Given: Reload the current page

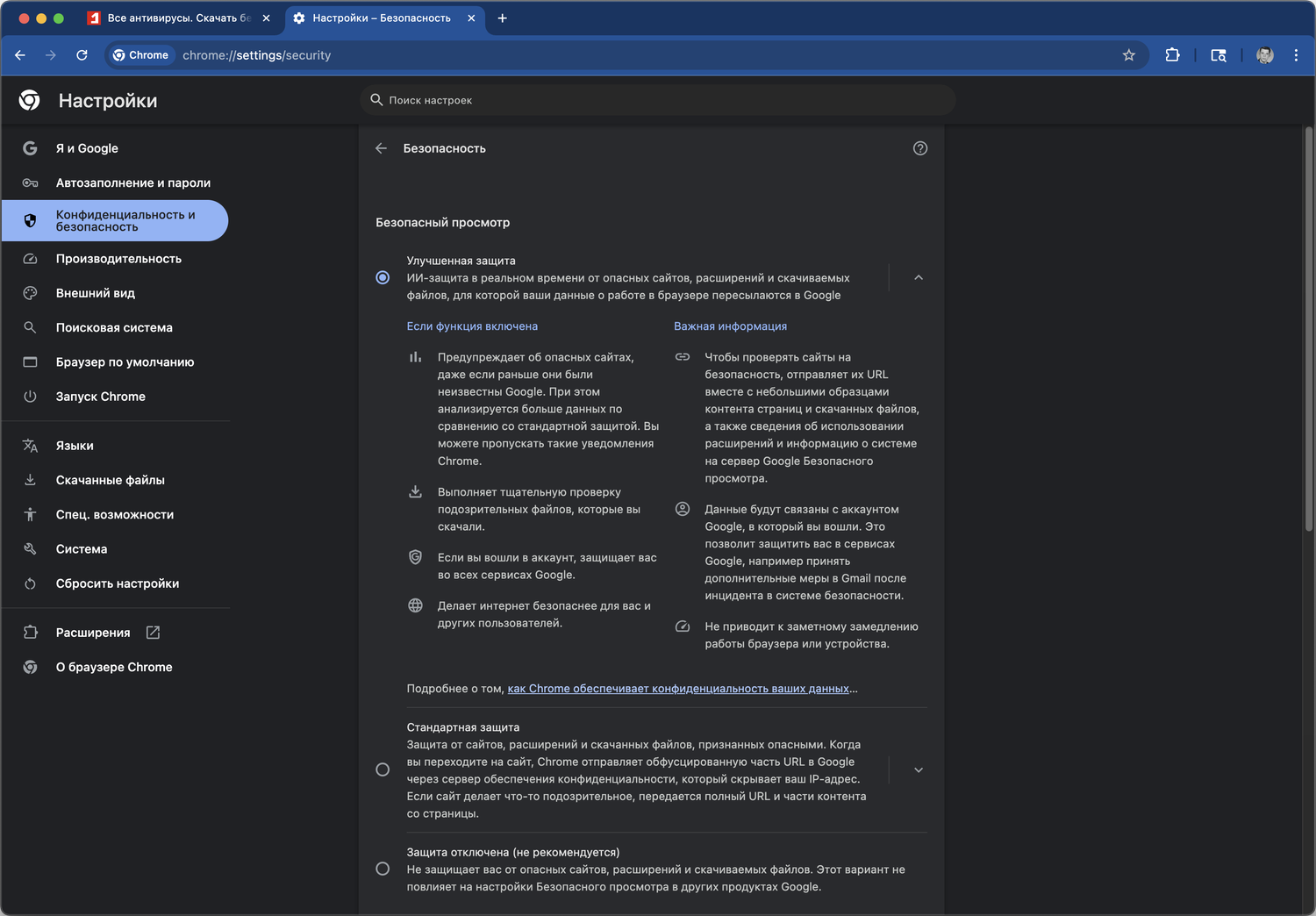Looking at the screenshot, I should click(x=82, y=55).
